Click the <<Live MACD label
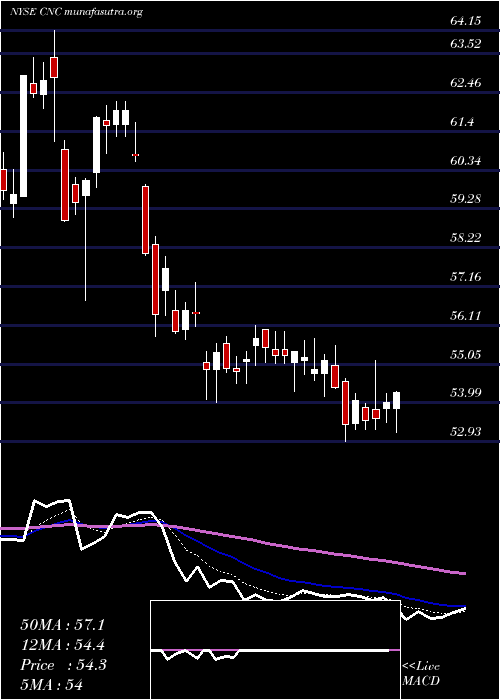Screen dimensions: 500x700 [421, 674]
